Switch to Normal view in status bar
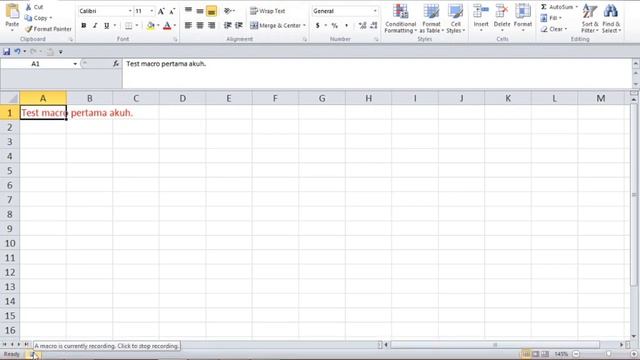Image resolution: width=640 pixels, height=360 pixels. click(x=526, y=354)
